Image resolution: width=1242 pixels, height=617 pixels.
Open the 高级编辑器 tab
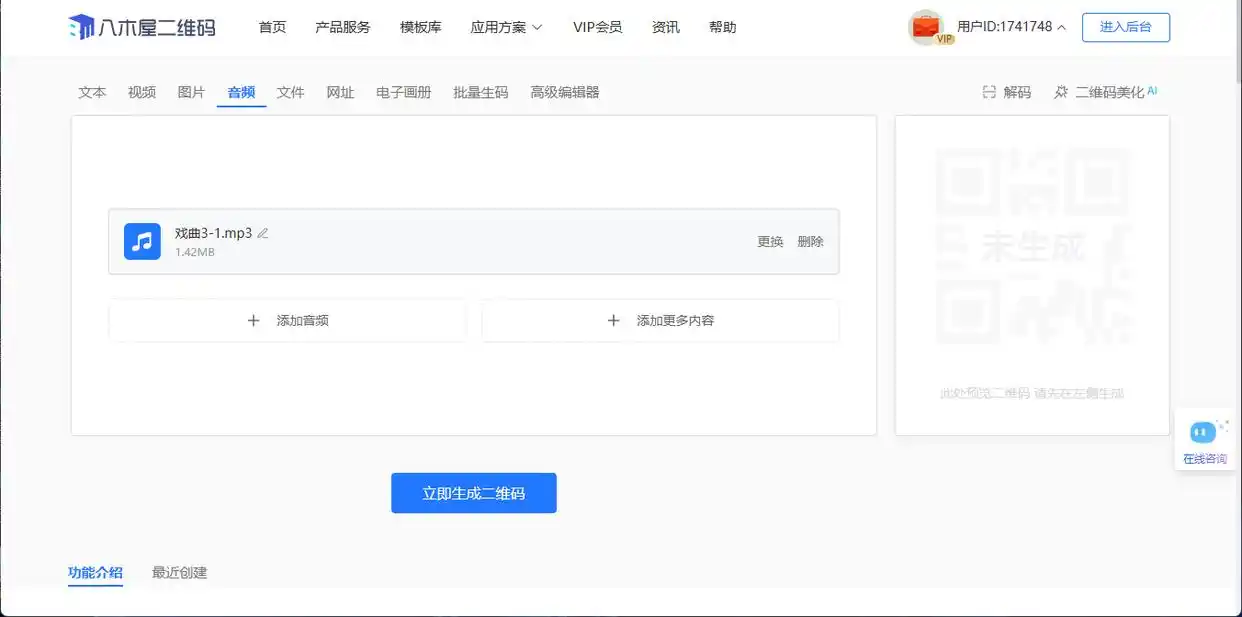[x=565, y=92]
